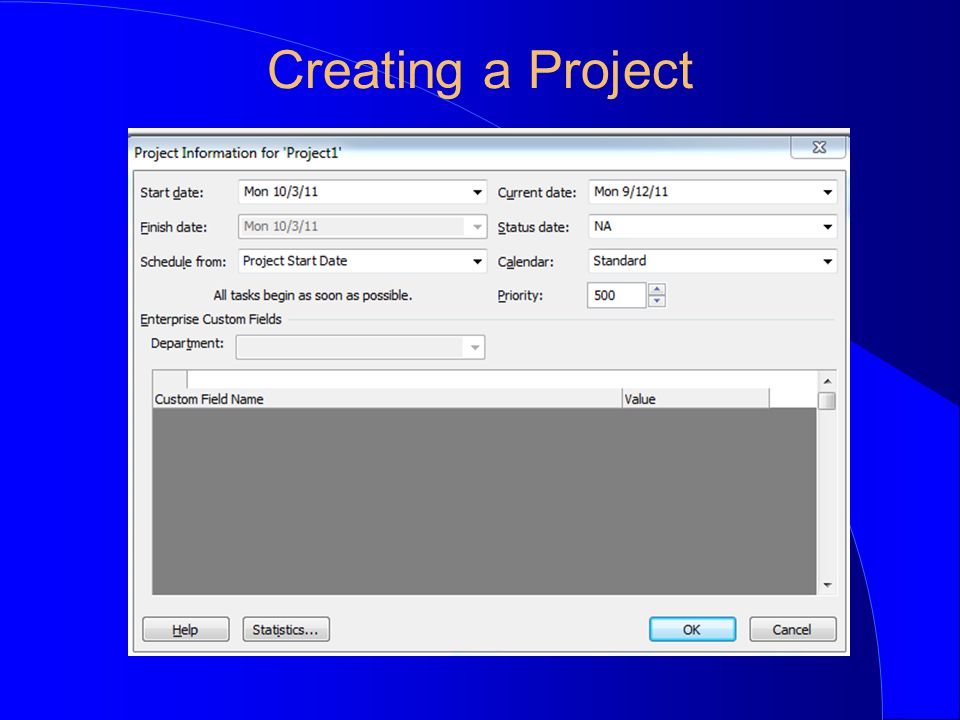Click the Help button
This screenshot has height=720, width=960.
coord(186,629)
